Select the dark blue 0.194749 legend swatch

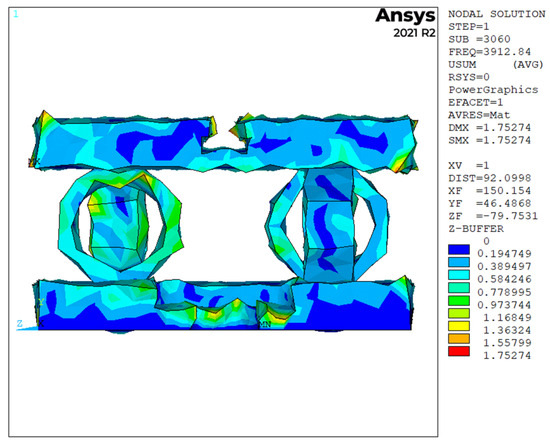(x=459, y=250)
